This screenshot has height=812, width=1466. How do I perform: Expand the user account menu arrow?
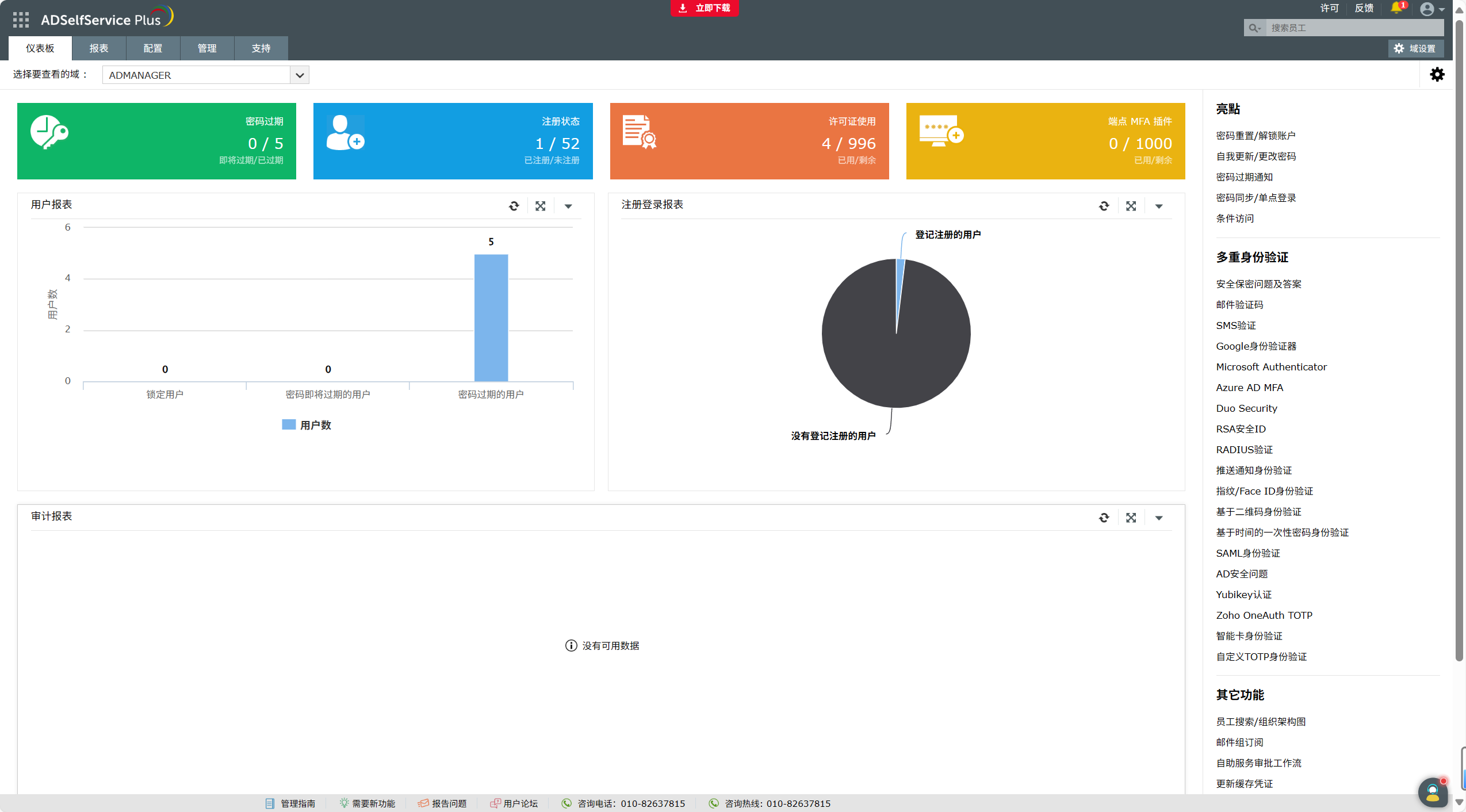click(1442, 9)
